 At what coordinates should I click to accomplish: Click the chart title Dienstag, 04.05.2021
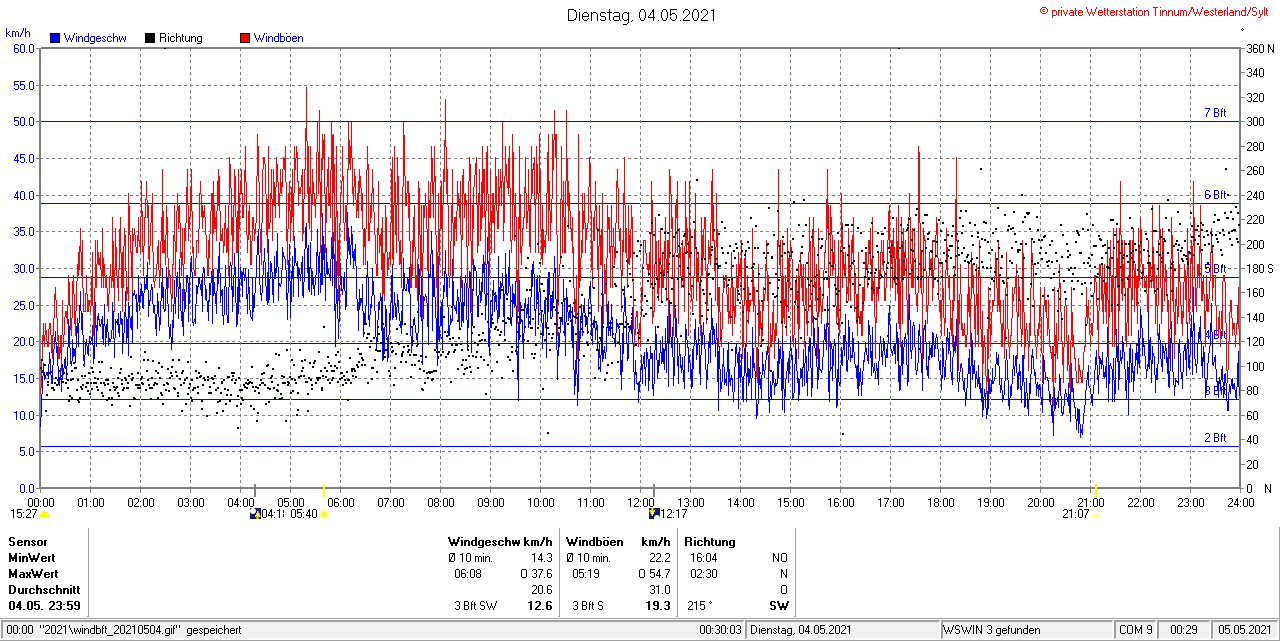point(641,15)
